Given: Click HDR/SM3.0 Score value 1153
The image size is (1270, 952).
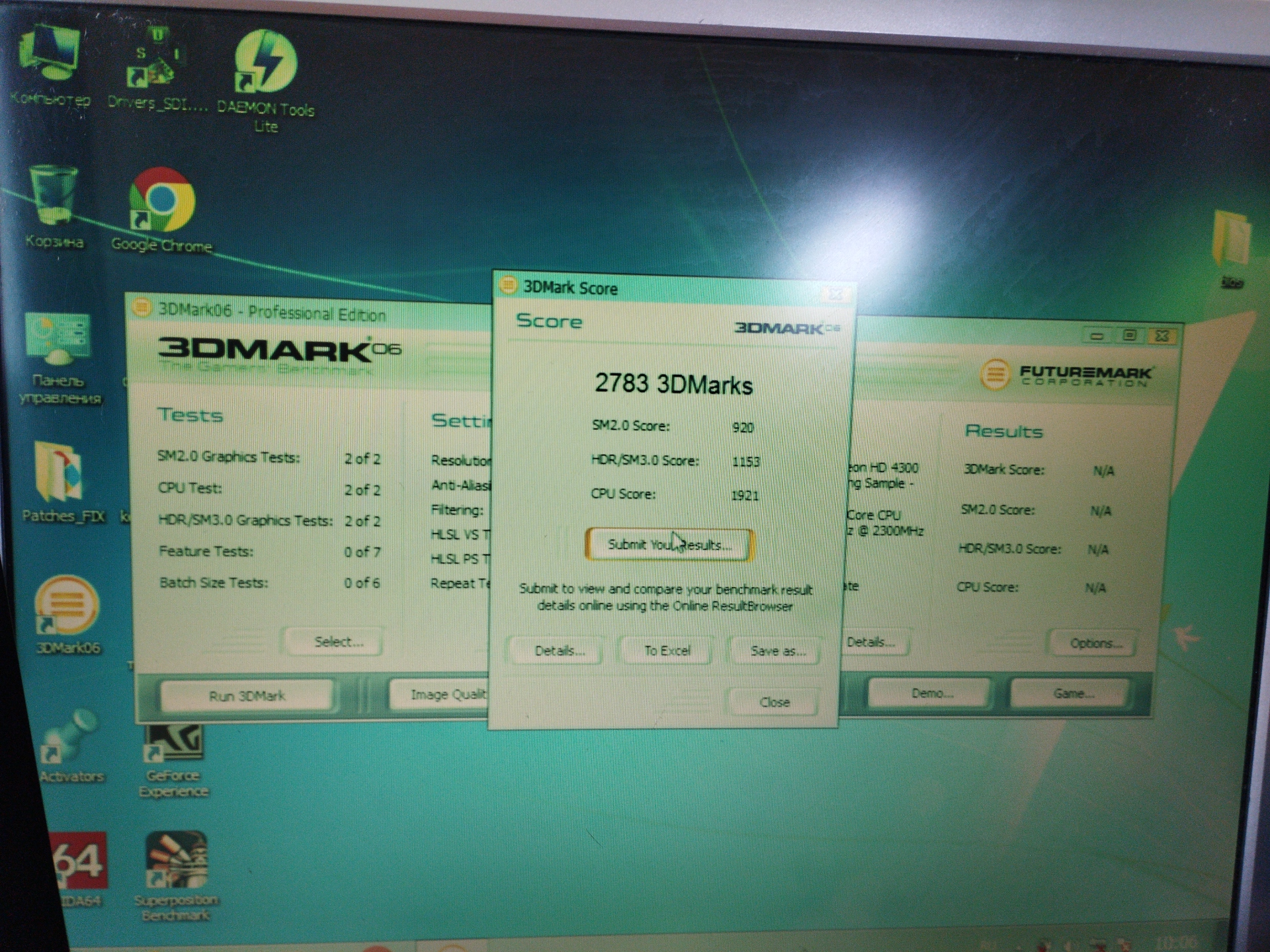Looking at the screenshot, I should (x=745, y=461).
